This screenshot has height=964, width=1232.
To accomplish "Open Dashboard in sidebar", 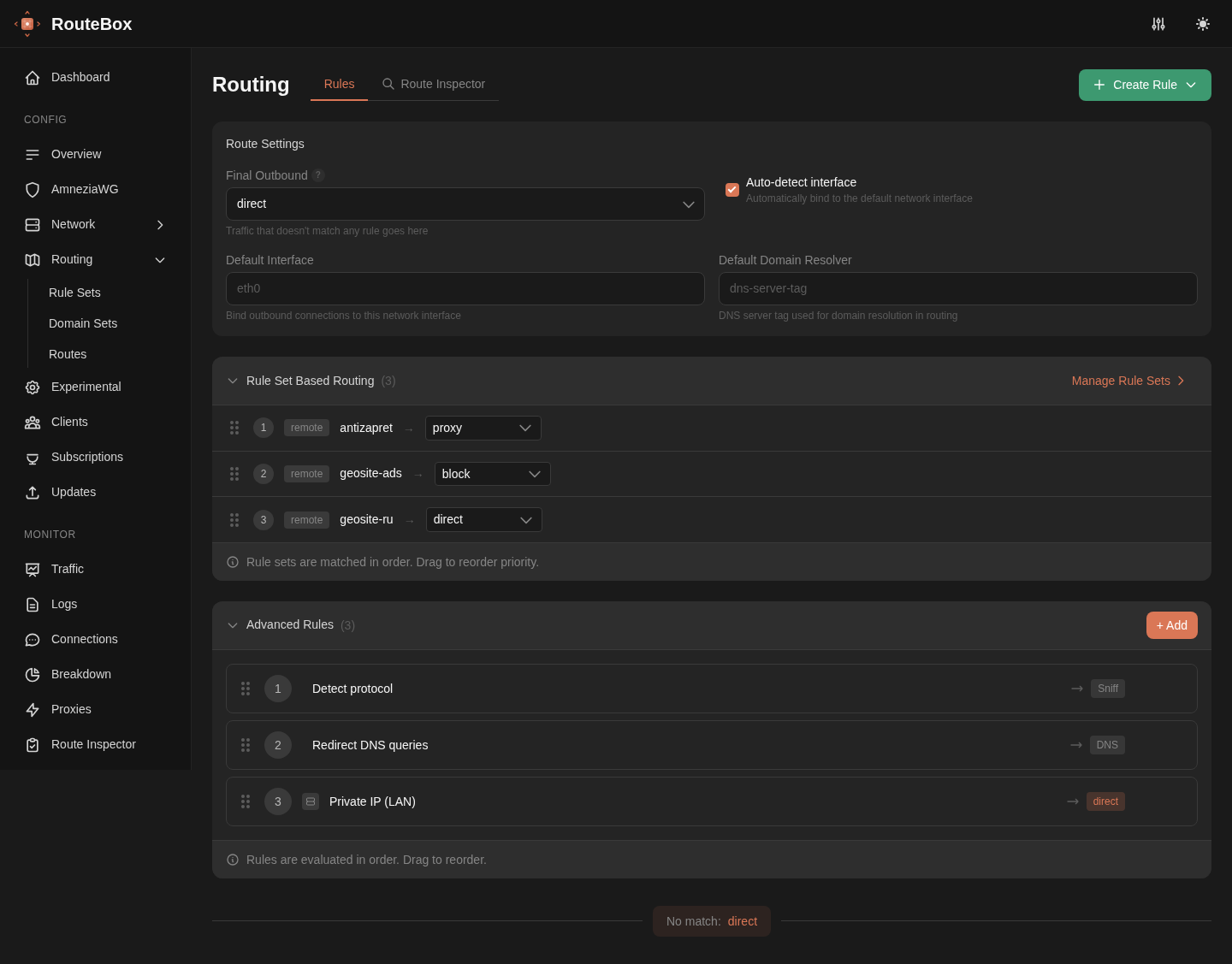I will (95, 77).
